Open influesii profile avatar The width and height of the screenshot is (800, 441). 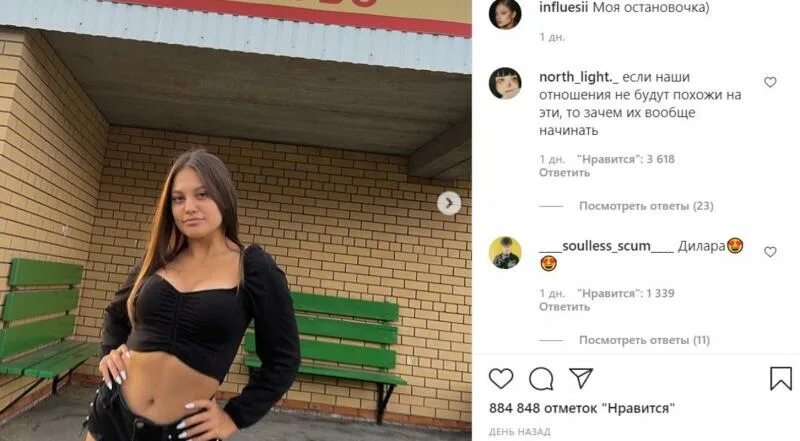pyautogui.click(x=505, y=13)
